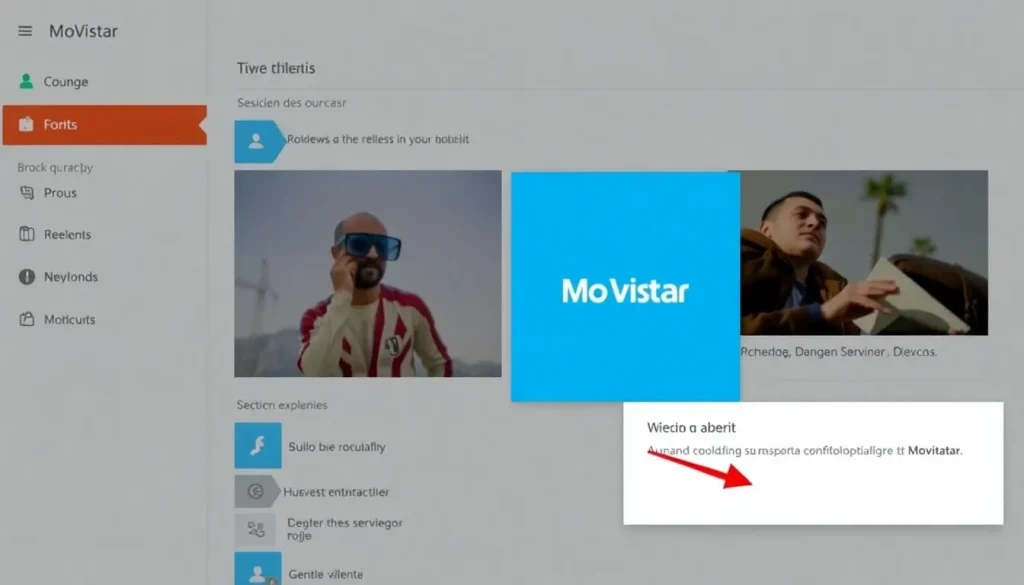Click the Sesicien des ourcasr label

coord(291,103)
